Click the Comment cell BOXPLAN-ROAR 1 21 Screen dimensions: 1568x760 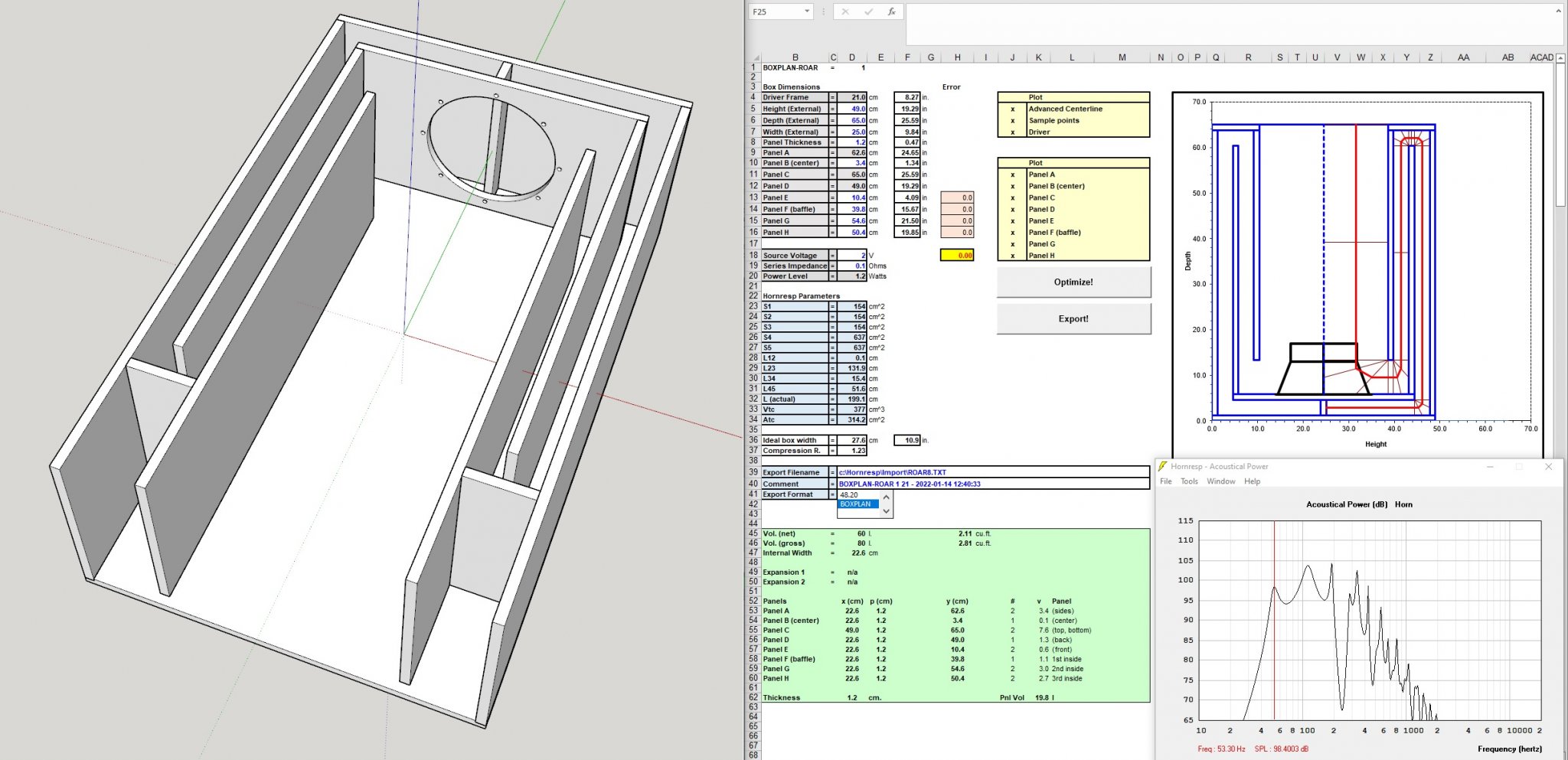click(993, 484)
